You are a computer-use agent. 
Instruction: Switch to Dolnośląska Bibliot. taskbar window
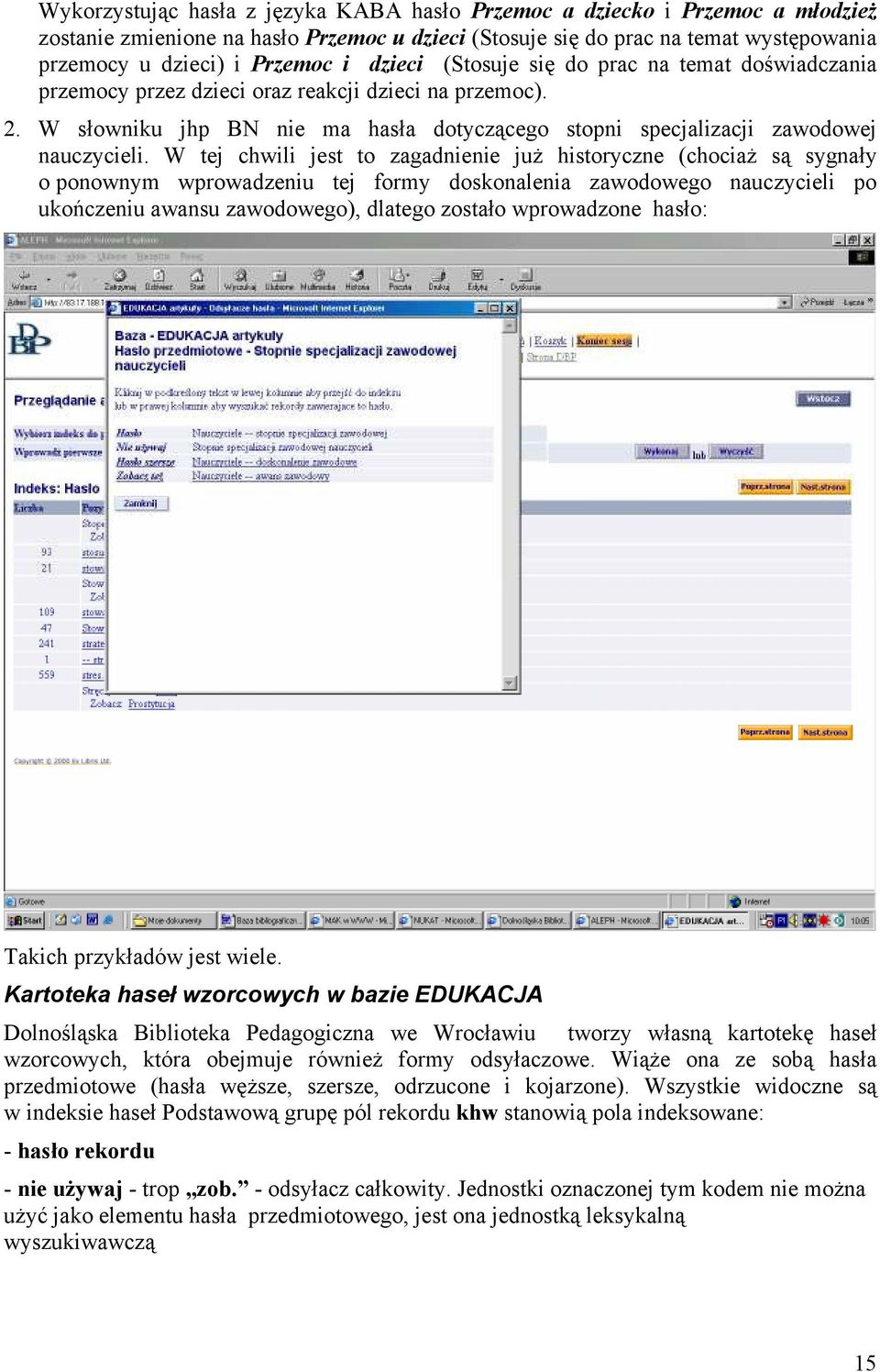528,920
